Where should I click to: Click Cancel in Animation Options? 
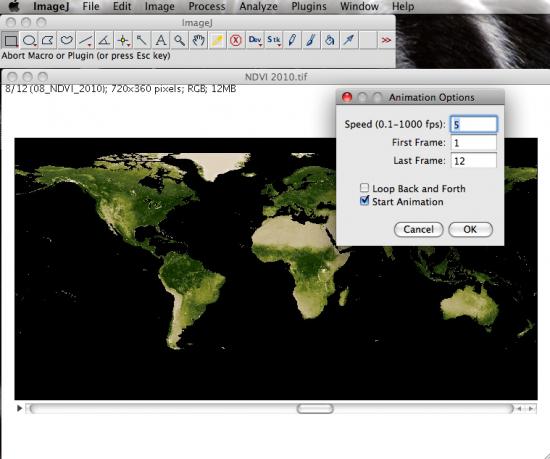[418, 230]
